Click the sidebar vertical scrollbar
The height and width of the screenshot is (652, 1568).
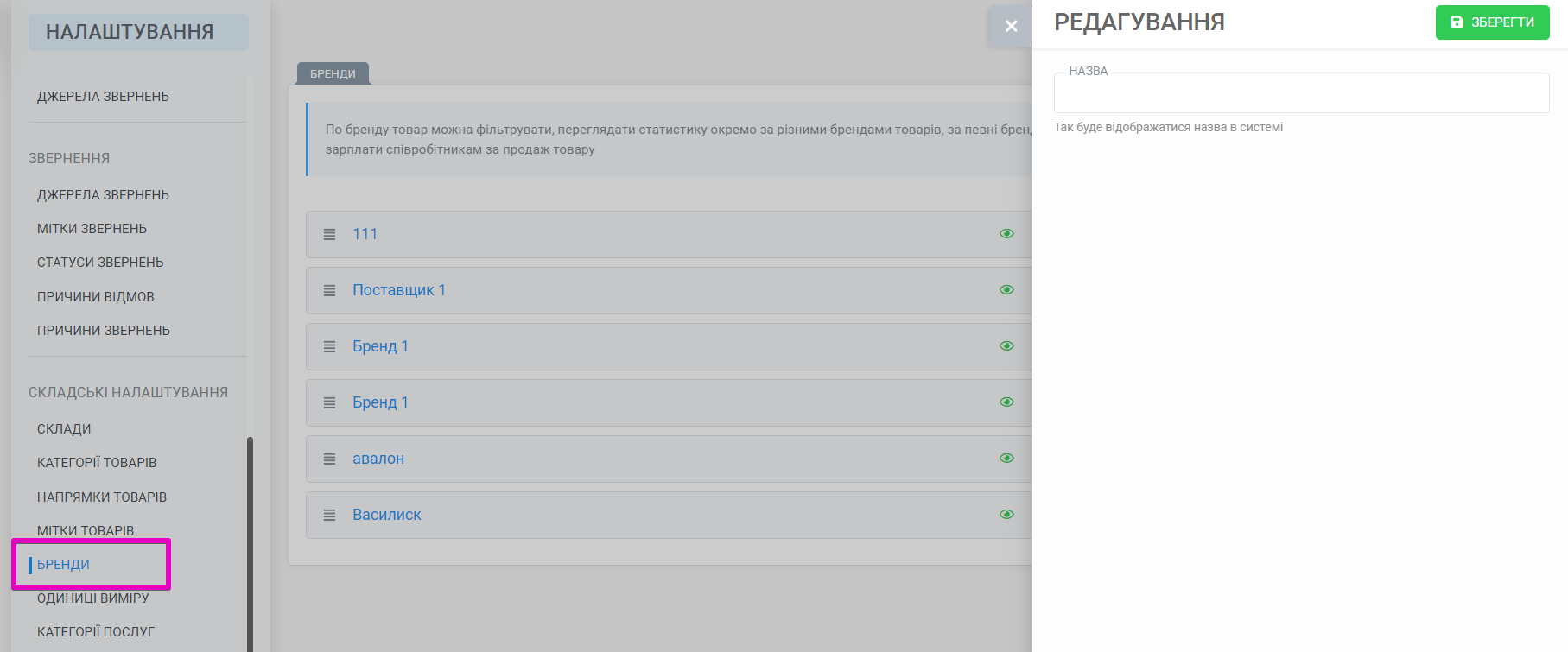click(x=250, y=544)
